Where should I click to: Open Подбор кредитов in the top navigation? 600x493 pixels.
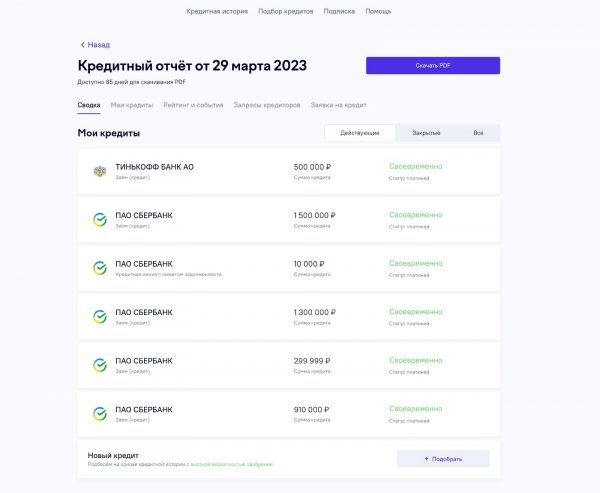coord(285,11)
